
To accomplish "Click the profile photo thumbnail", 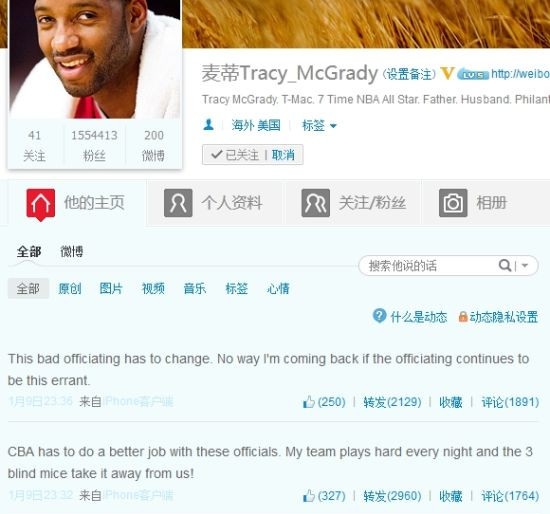I will point(95,59).
